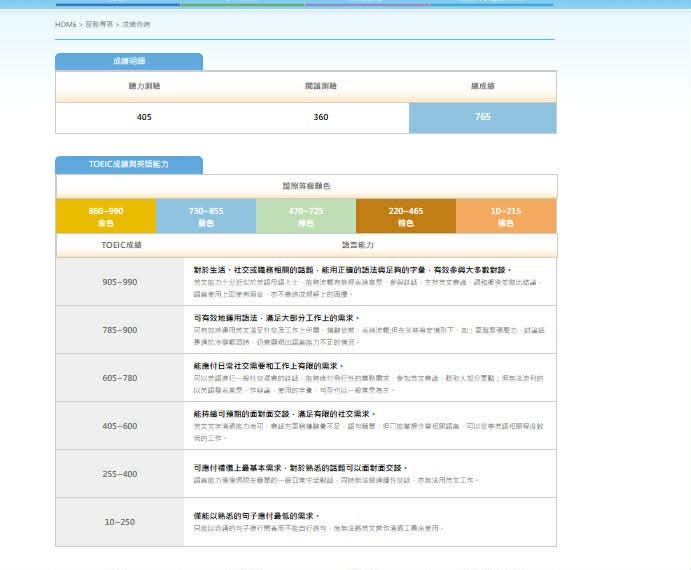
Task: Click the 10~250 score range row
Action: pos(120,521)
